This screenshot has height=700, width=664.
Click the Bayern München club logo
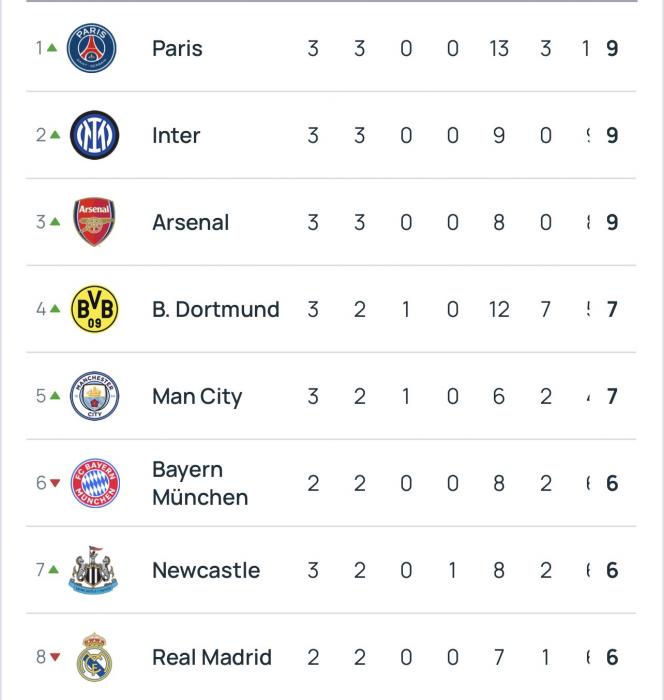pos(94,483)
